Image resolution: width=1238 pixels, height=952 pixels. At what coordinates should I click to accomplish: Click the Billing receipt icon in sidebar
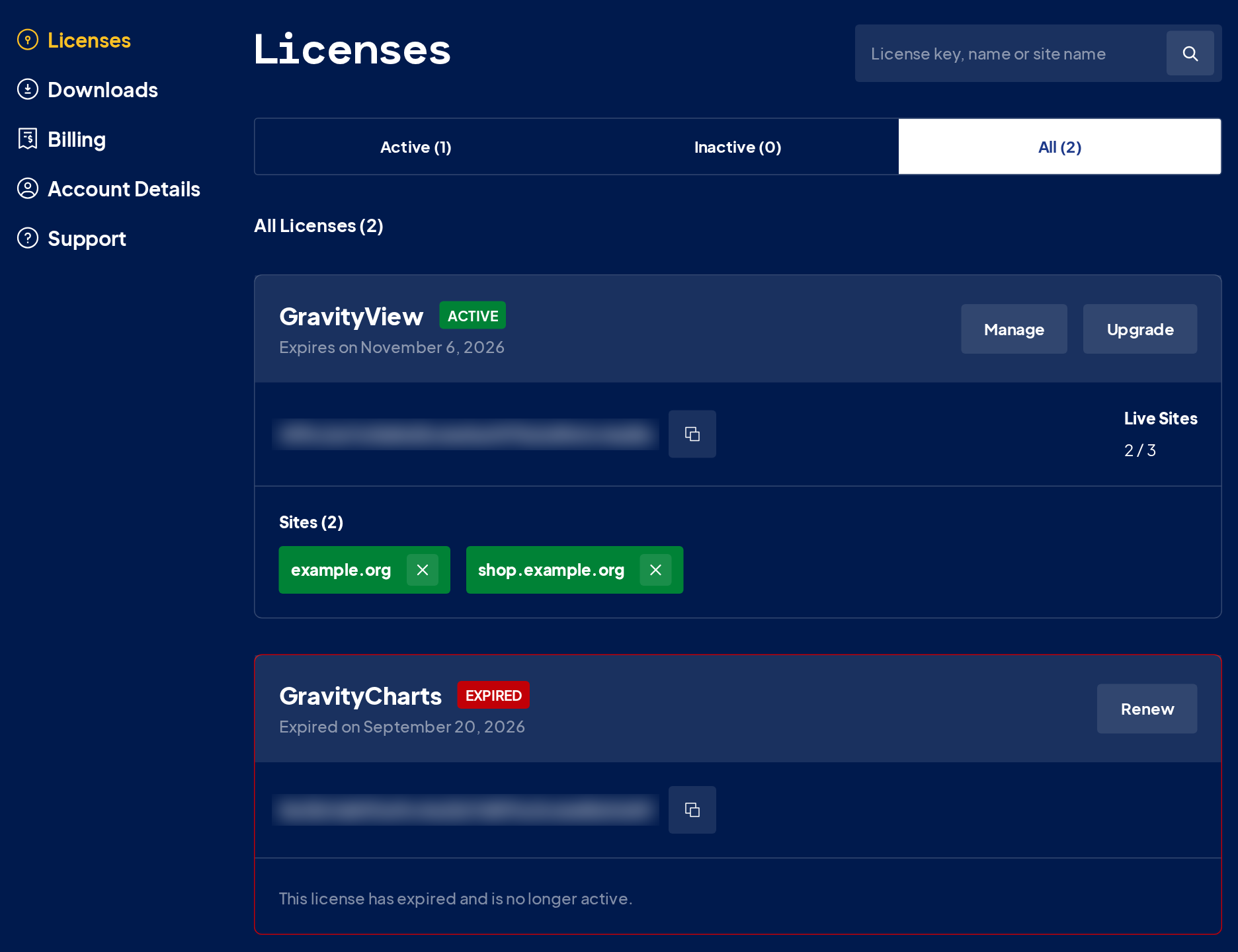[x=27, y=139]
